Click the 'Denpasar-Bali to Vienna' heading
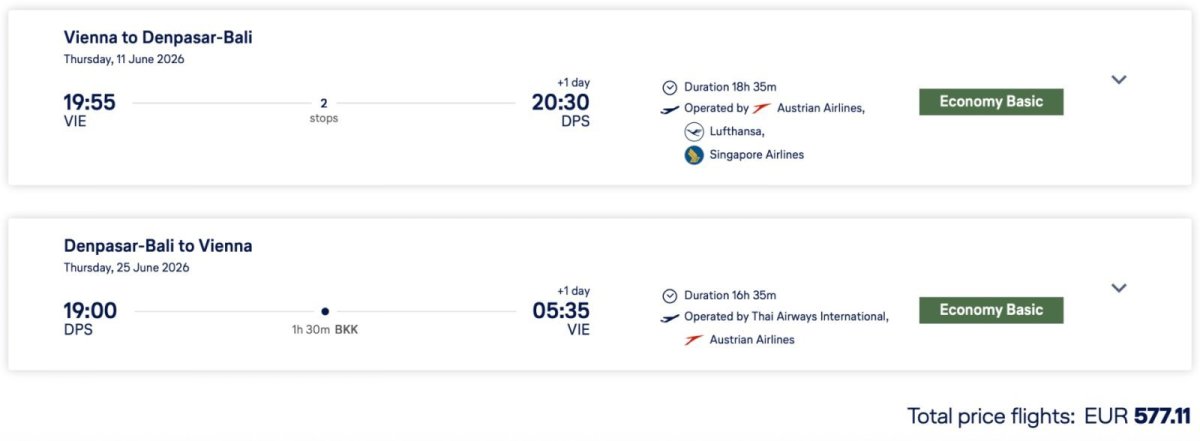The image size is (1200, 441). point(158,246)
